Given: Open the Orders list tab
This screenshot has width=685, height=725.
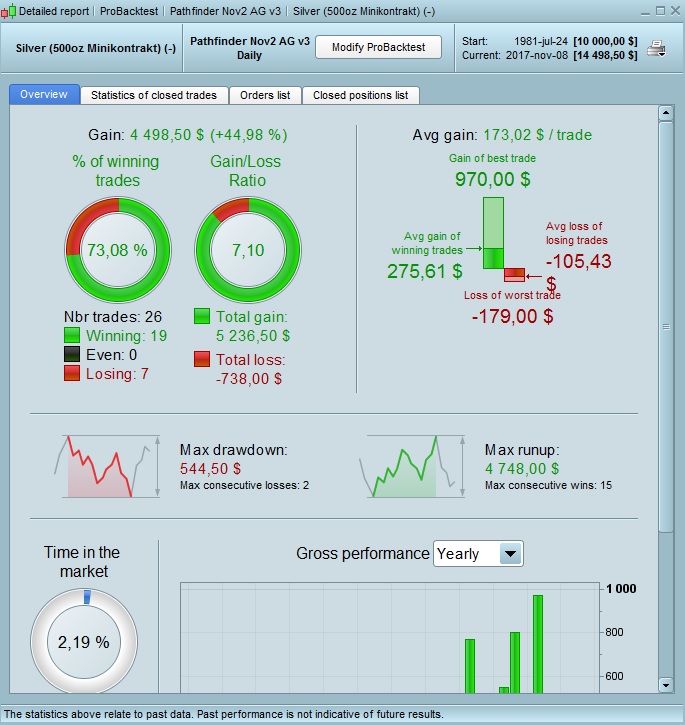Looking at the screenshot, I should 265,95.
